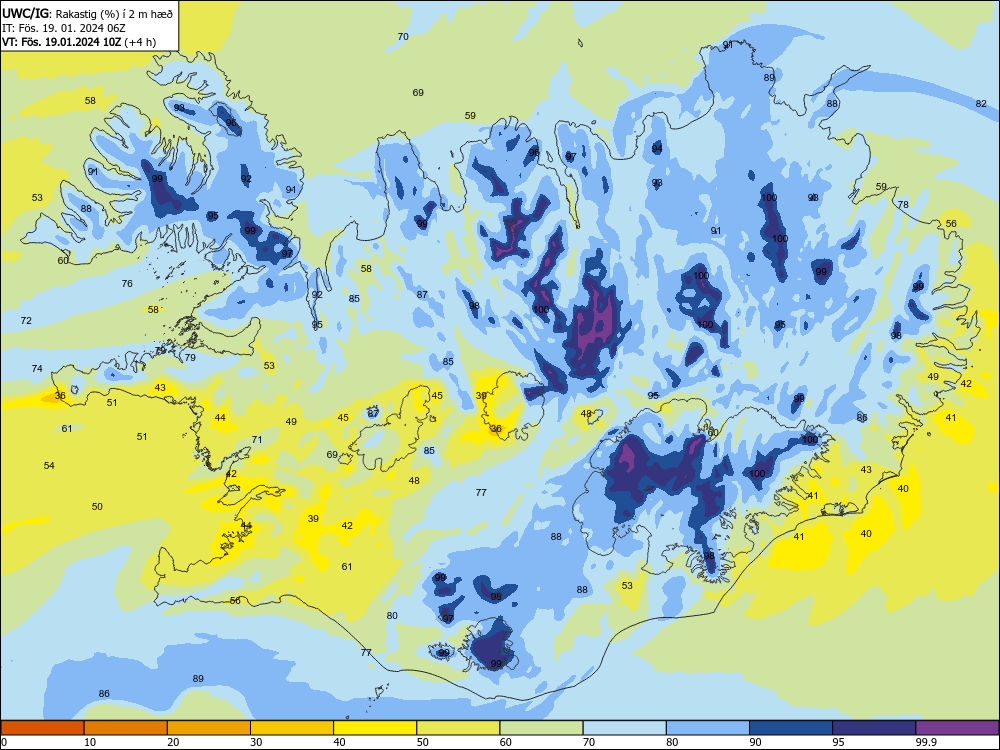Click the initial time line 'IT: Fös. 19. 01. 2024 06Z'

pos(66,27)
